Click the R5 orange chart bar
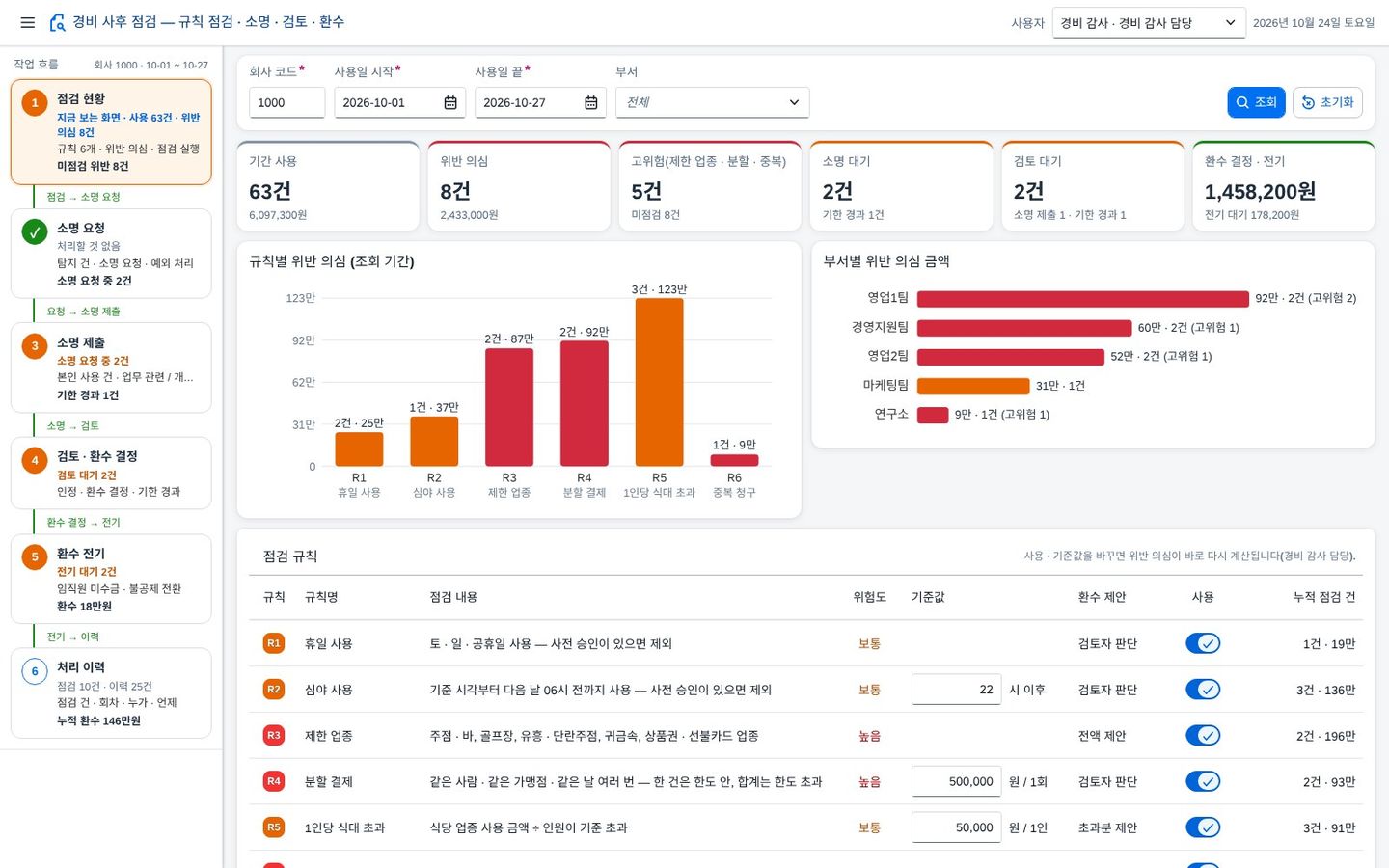The height and width of the screenshot is (868, 1389). tap(660, 382)
